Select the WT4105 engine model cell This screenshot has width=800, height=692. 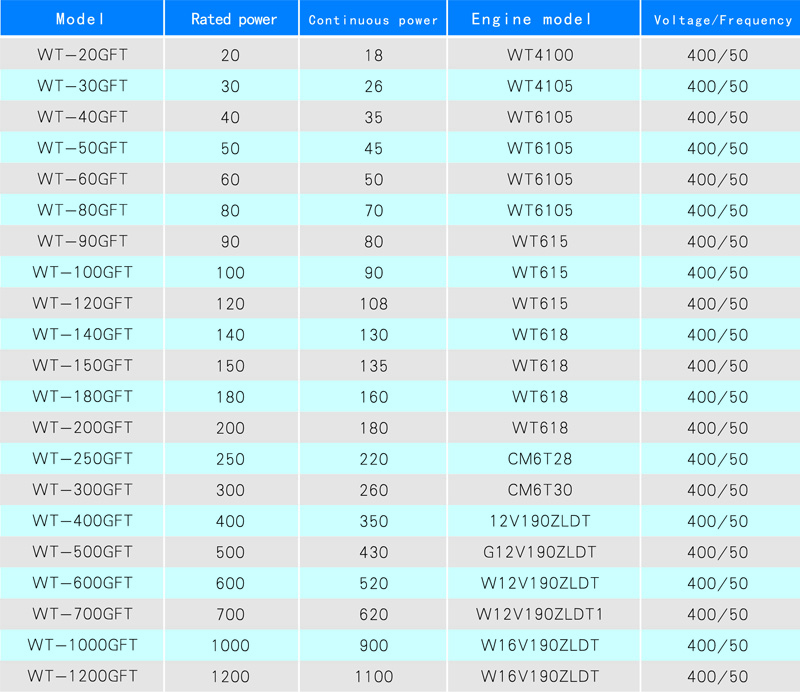pos(544,85)
